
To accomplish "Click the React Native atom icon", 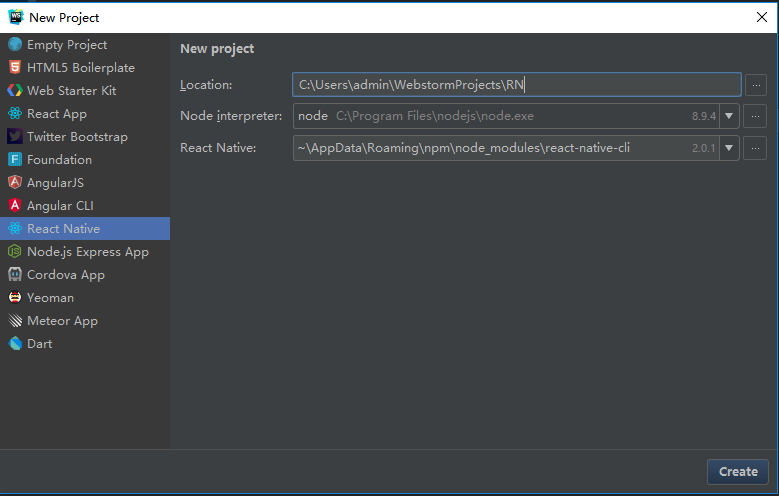I will pos(15,228).
